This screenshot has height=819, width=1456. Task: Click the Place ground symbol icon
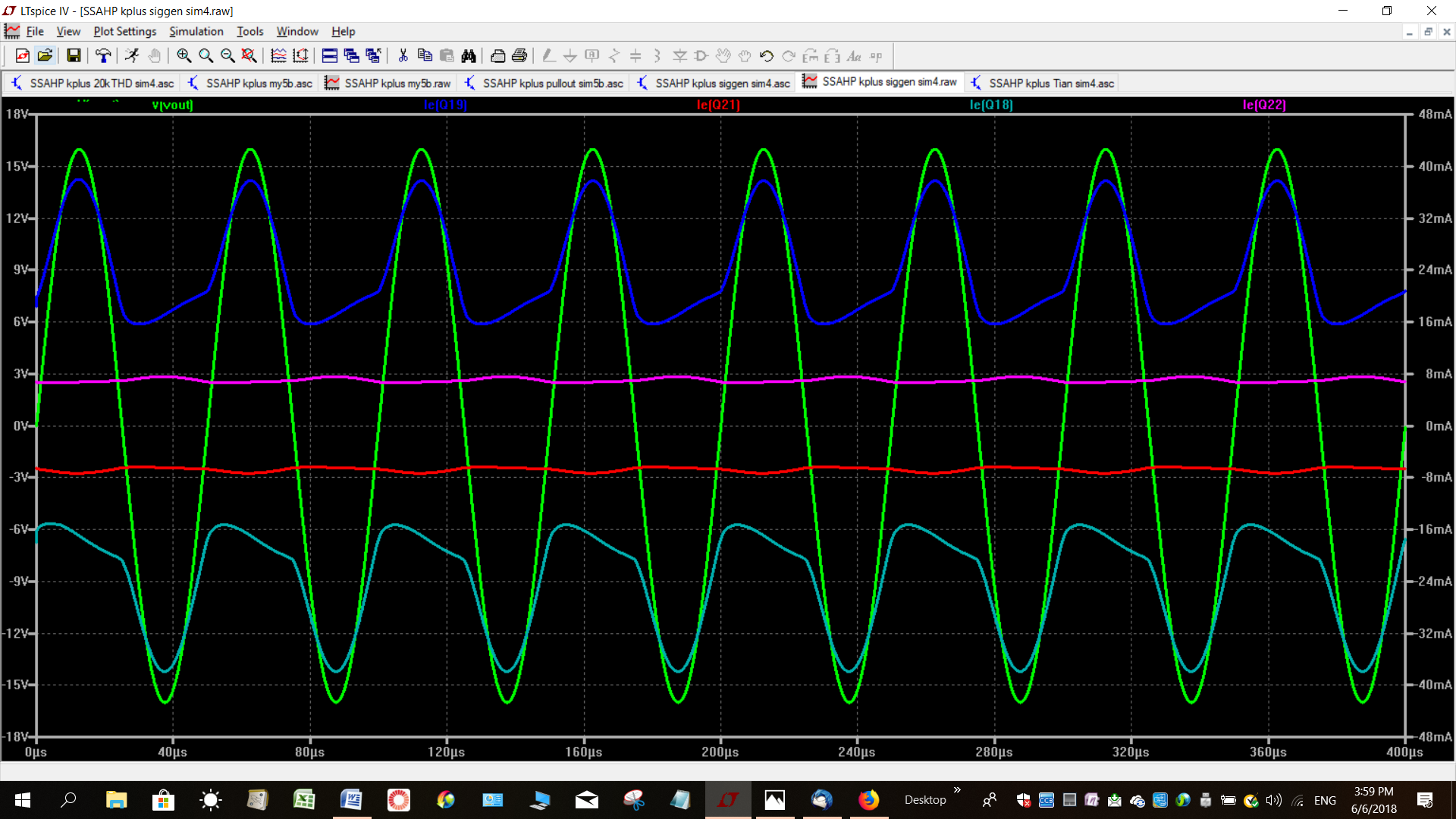coord(570,55)
